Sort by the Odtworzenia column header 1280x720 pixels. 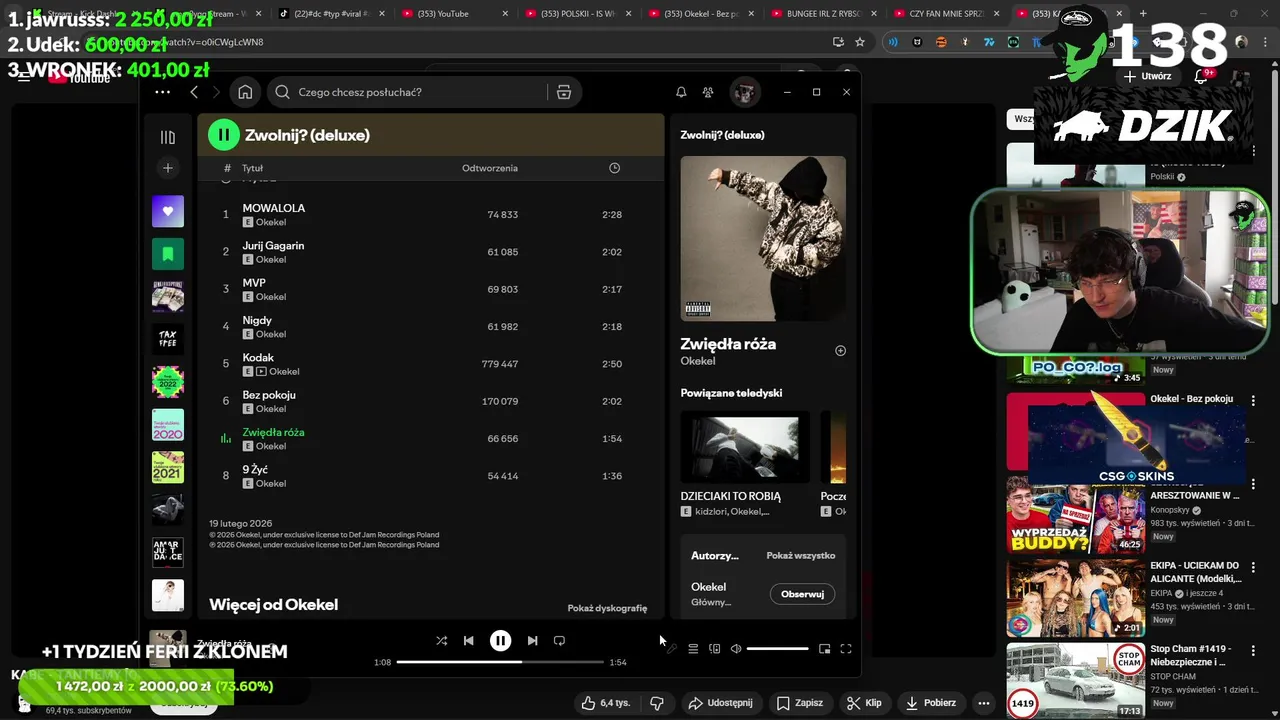tap(490, 168)
